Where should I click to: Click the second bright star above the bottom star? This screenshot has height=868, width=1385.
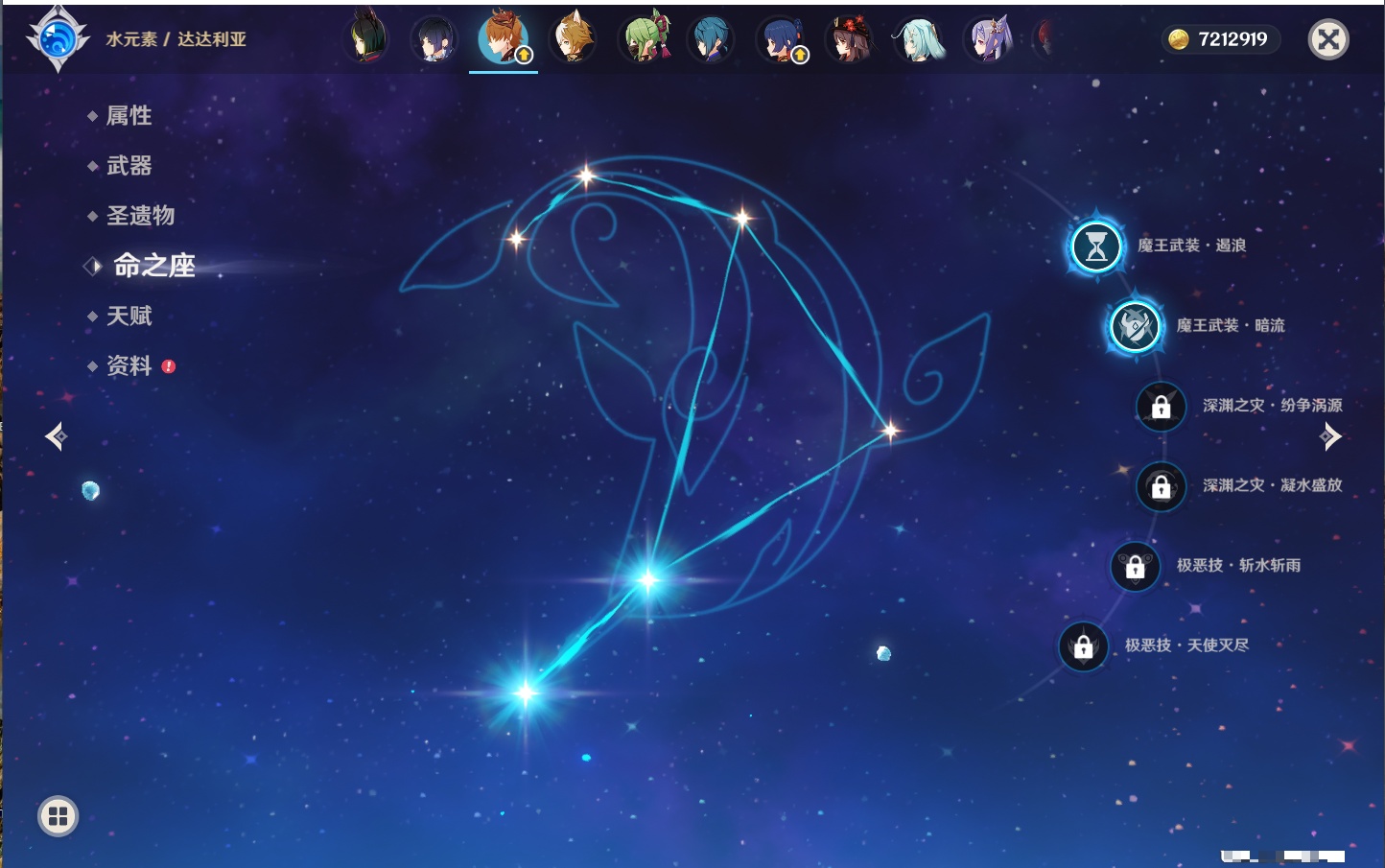tap(648, 579)
